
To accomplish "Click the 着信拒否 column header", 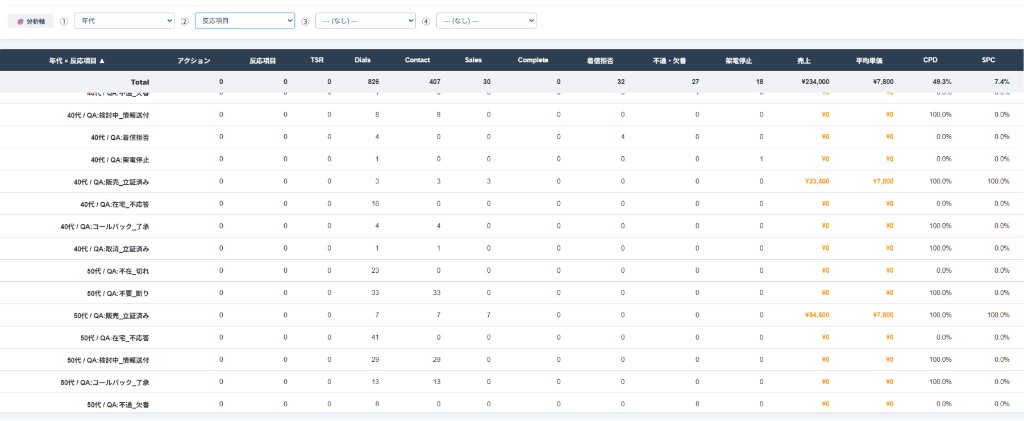I will [601, 60].
